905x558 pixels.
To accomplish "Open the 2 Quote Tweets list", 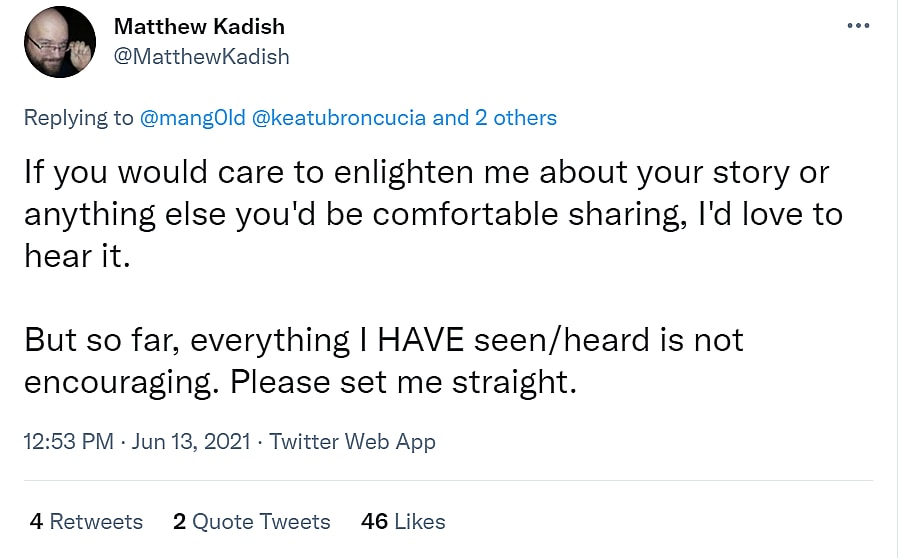I will coord(251,521).
